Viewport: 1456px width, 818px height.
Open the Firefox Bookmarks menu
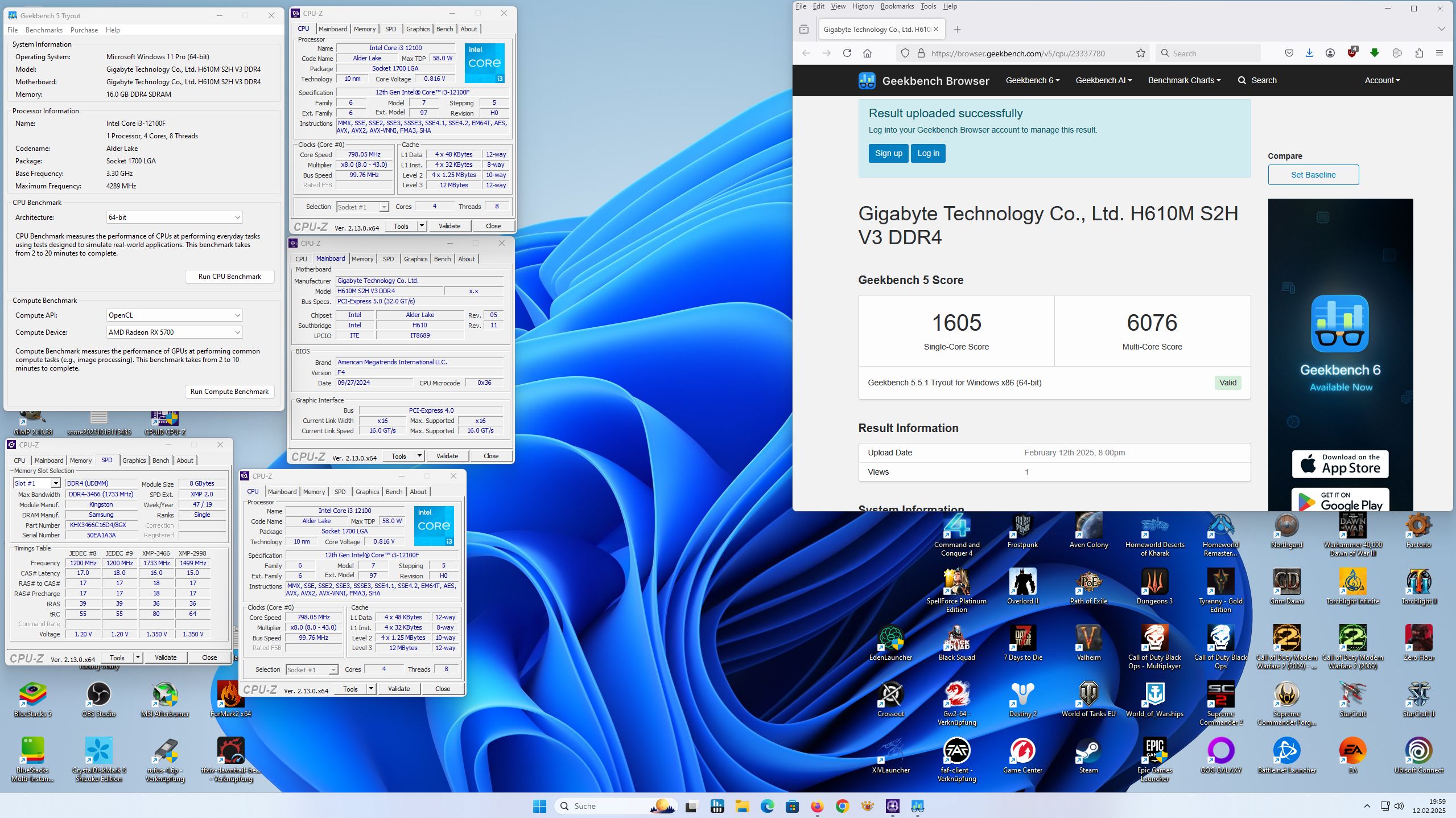coord(897,6)
